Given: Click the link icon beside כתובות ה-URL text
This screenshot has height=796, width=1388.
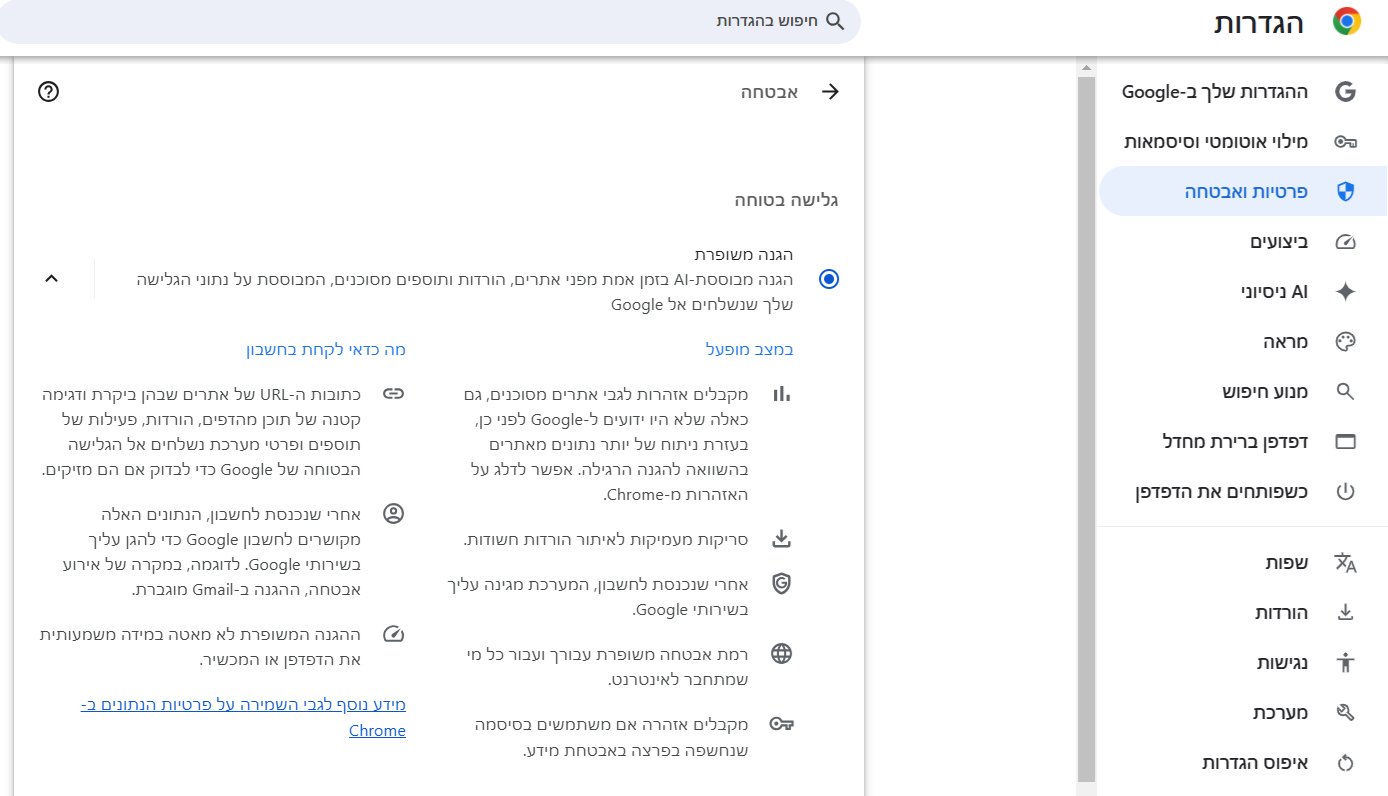Looking at the screenshot, I should [394, 393].
